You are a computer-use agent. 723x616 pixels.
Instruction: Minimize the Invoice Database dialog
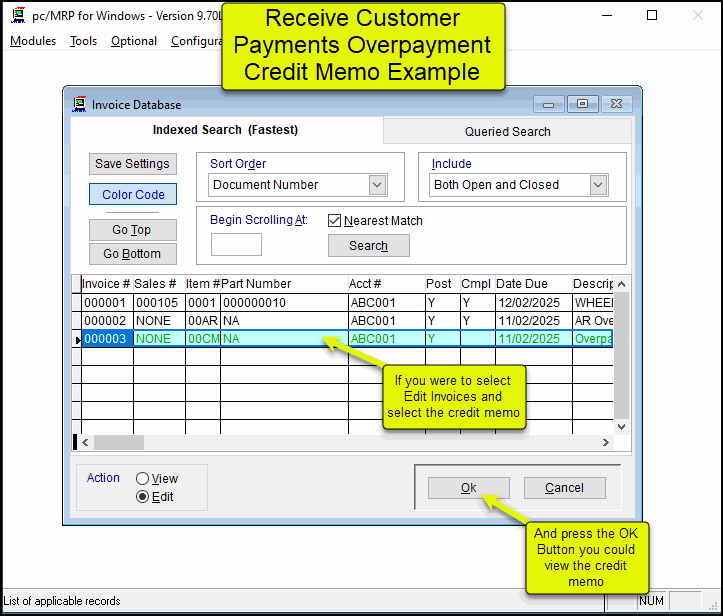click(548, 104)
